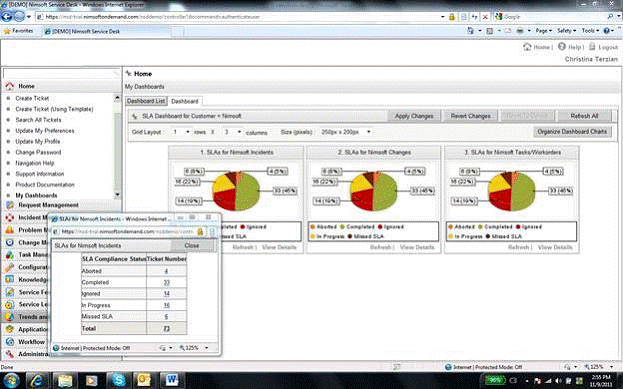Select Create Ticket menu item
Screen dimensions: 623x389
pyautogui.click(x=32, y=98)
